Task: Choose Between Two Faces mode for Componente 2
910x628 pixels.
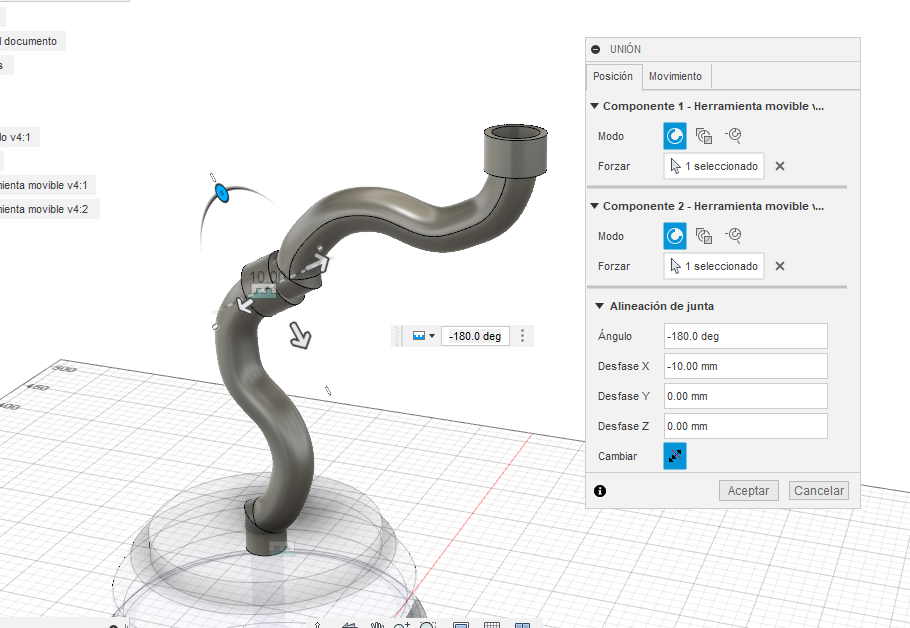Action: point(704,236)
